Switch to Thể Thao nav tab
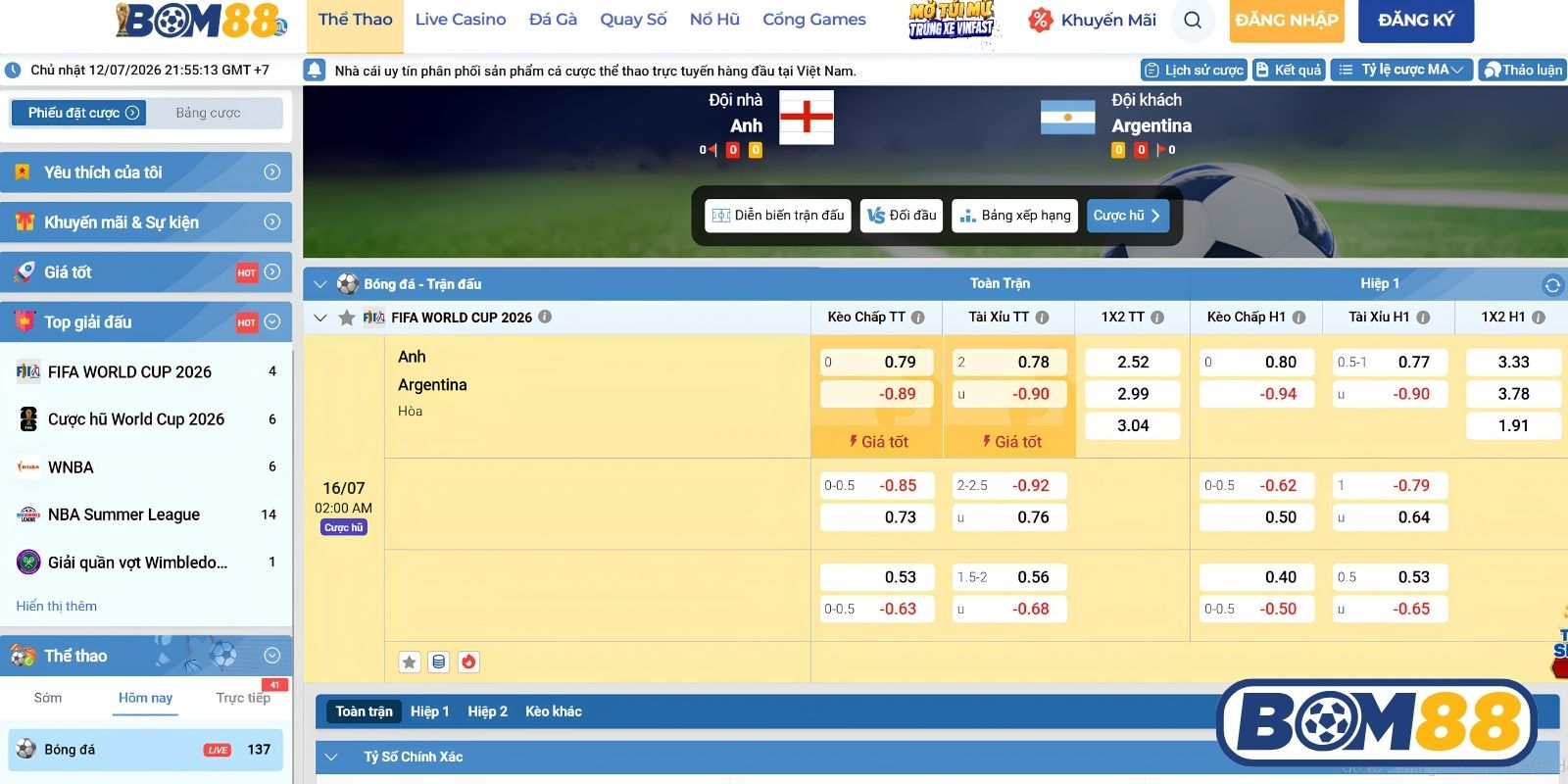The image size is (1568, 784). [x=355, y=21]
